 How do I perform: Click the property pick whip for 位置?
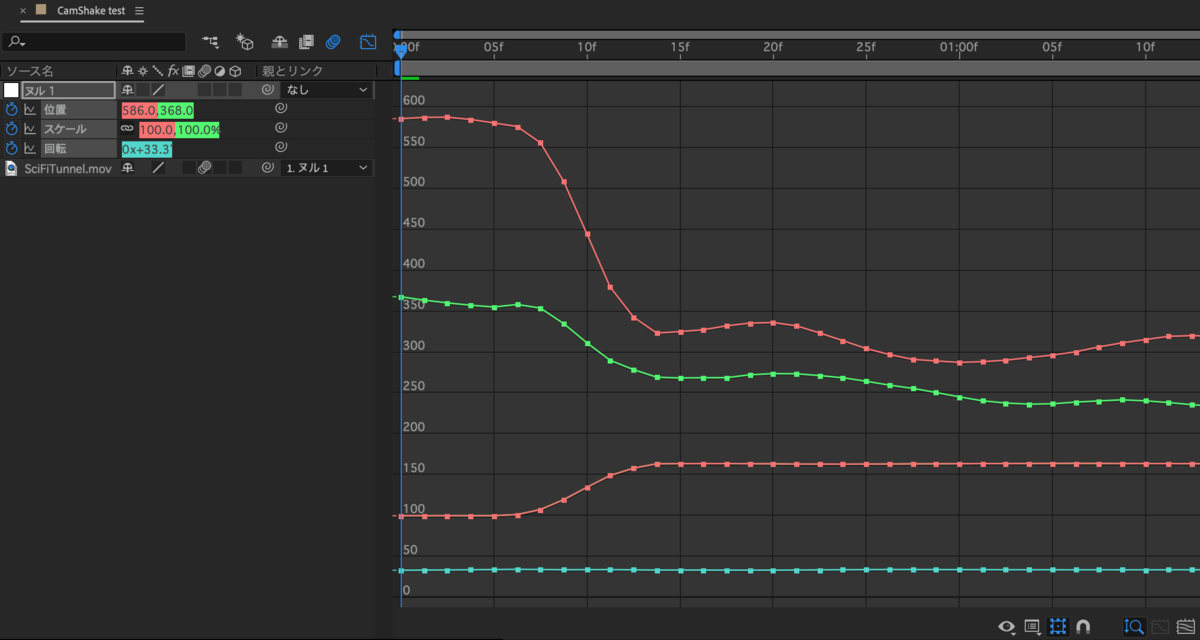click(281, 109)
